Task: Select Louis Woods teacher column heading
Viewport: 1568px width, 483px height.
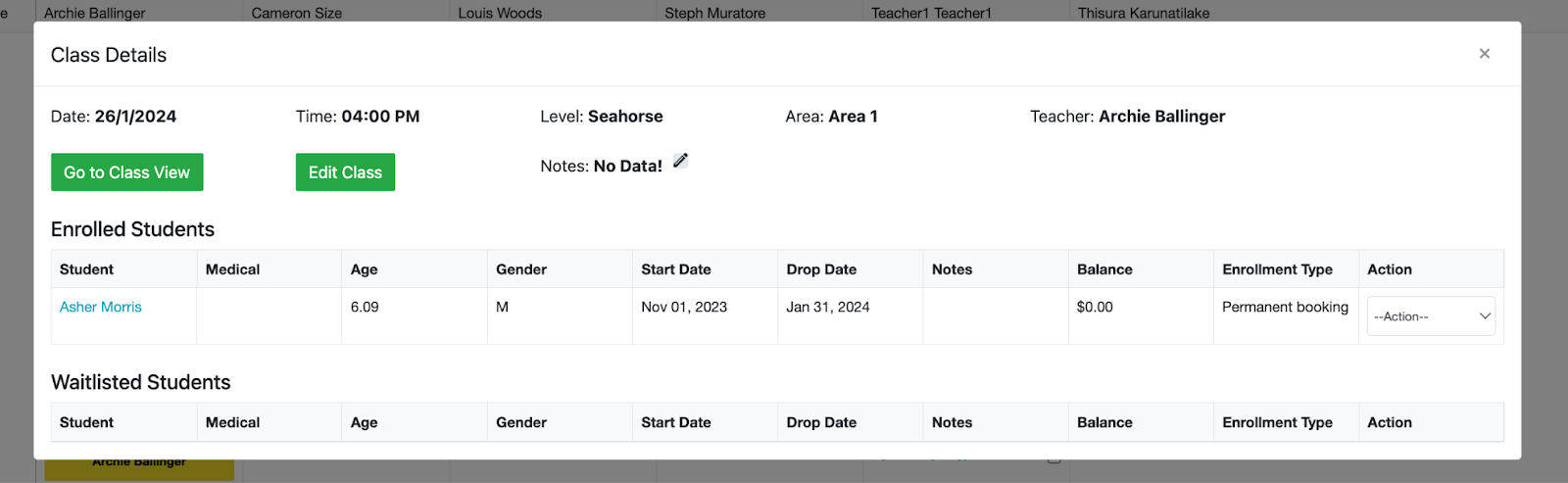Action: point(500,13)
